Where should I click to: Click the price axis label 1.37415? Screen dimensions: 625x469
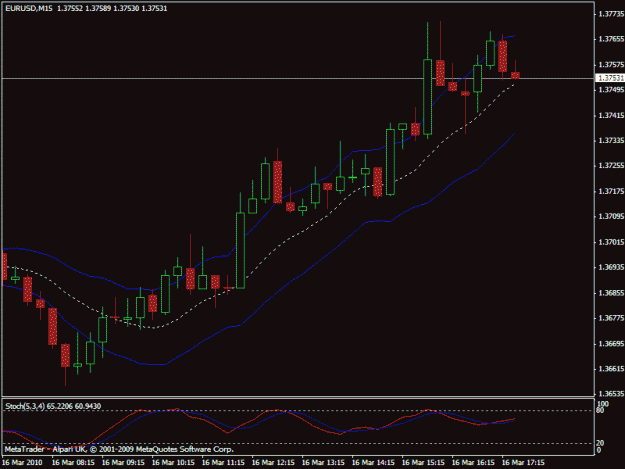611,116
